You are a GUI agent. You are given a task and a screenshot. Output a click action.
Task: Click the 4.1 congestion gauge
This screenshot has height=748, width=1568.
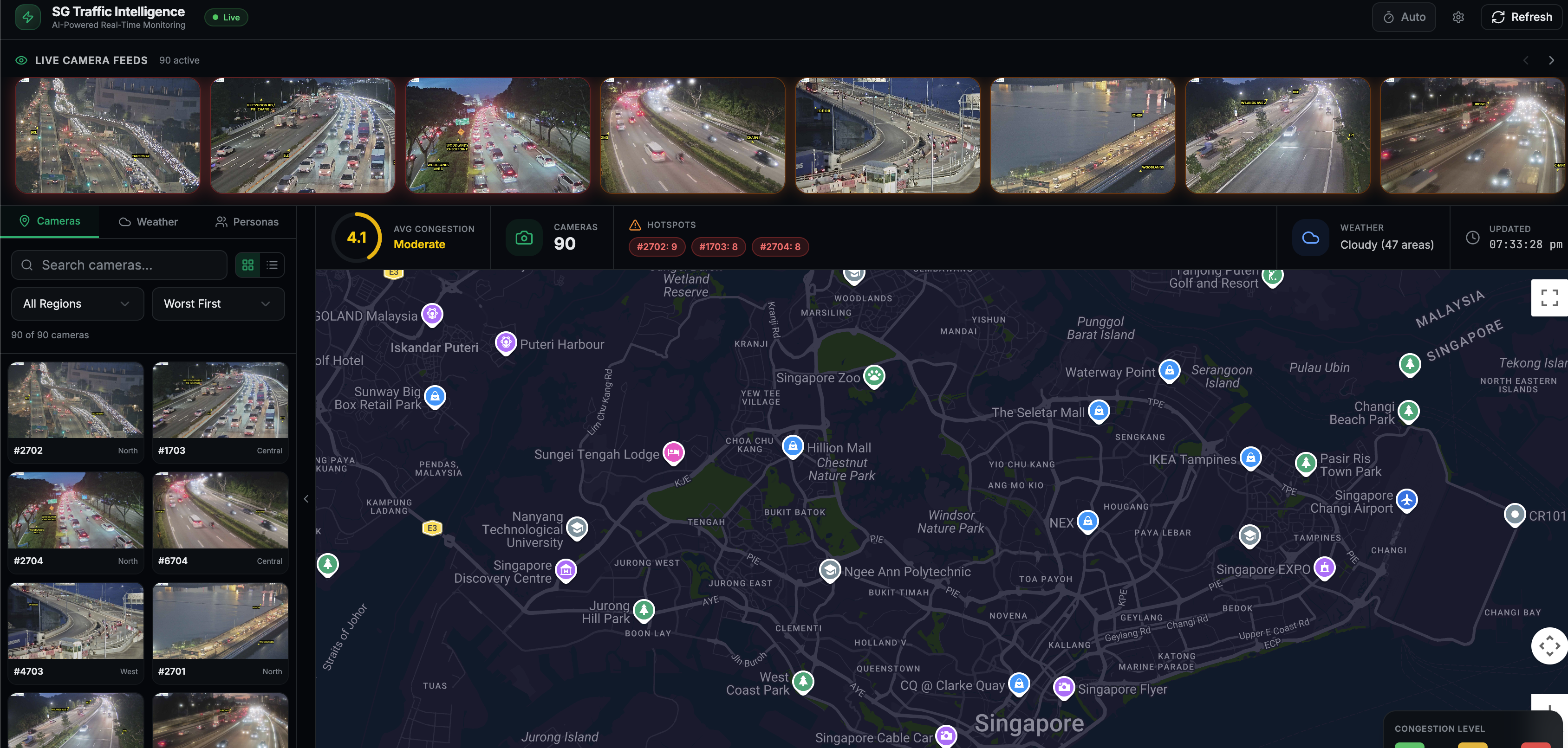357,237
